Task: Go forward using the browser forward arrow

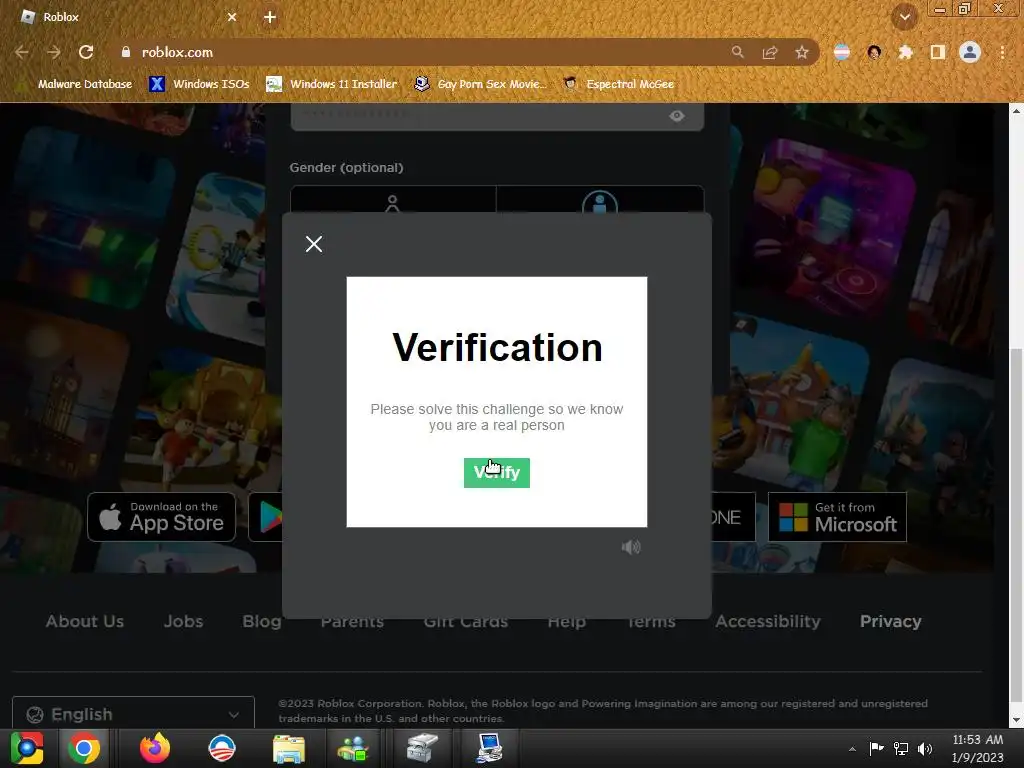Action: pos(54,52)
